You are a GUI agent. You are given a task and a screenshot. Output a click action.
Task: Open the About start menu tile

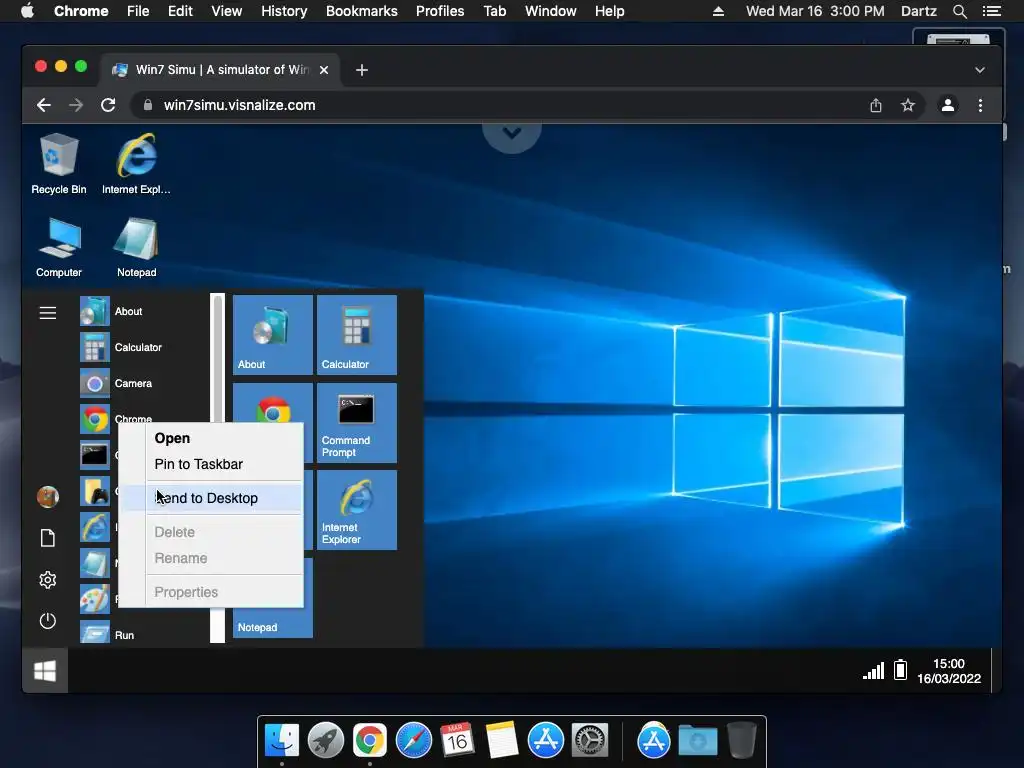(273, 335)
